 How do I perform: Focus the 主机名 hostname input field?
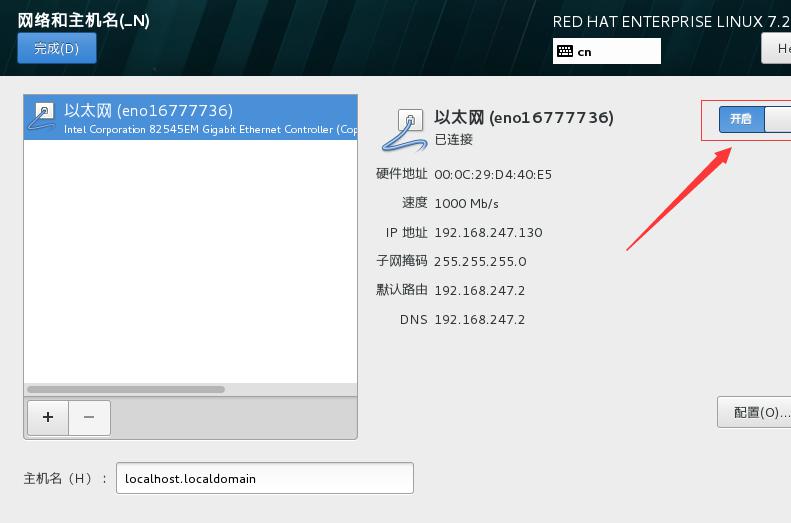click(x=265, y=478)
